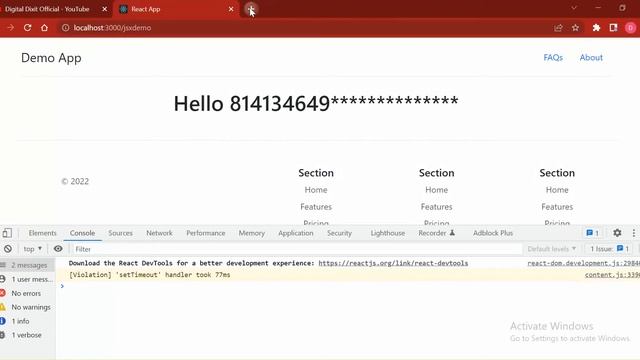This screenshot has width=640, height=360.
Task: Reload the page with refresh icon
Action: click(x=27, y=28)
